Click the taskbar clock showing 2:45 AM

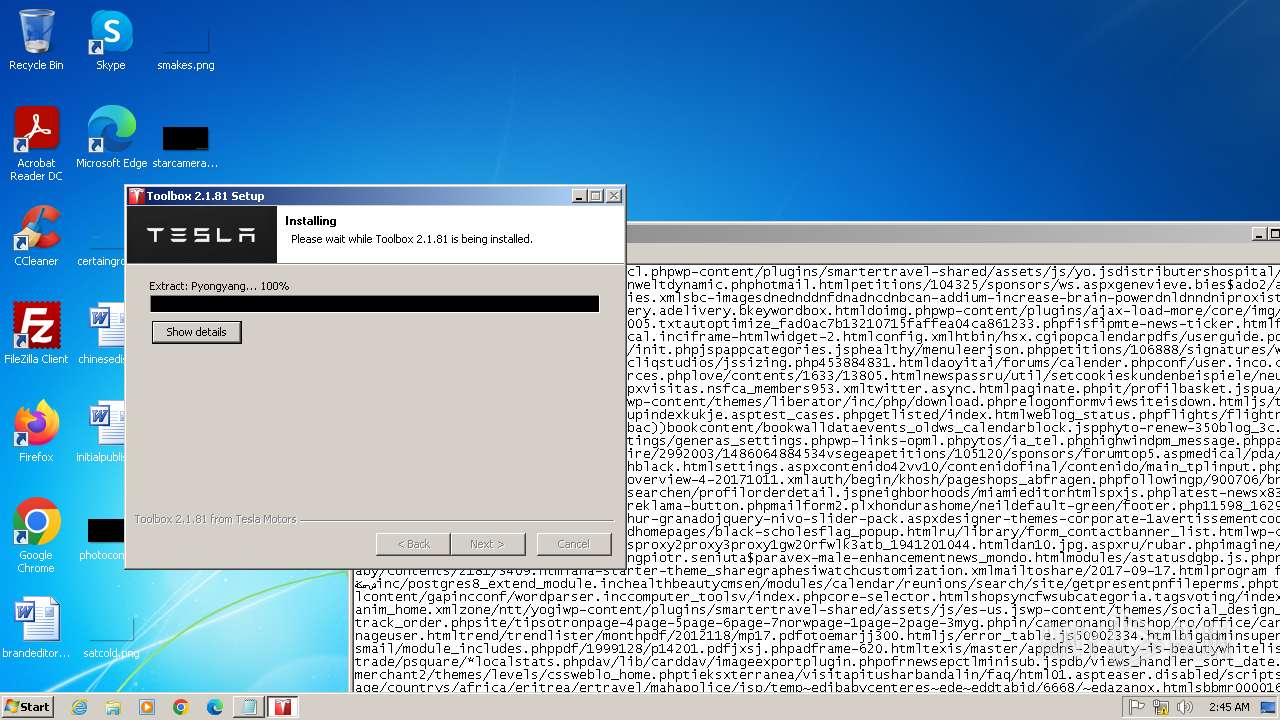tap(1229, 707)
